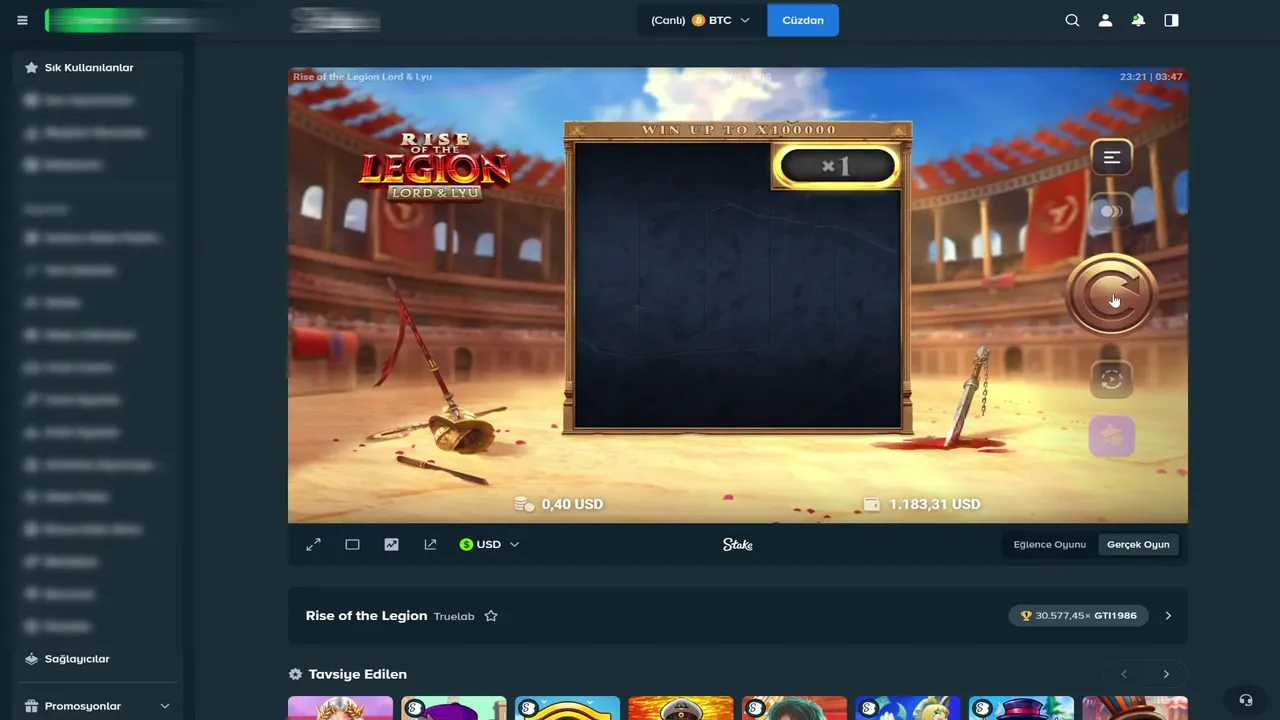Screen dimensions: 1280x720
Task: Select Eğlence Oyunu mode
Action: click(1049, 544)
